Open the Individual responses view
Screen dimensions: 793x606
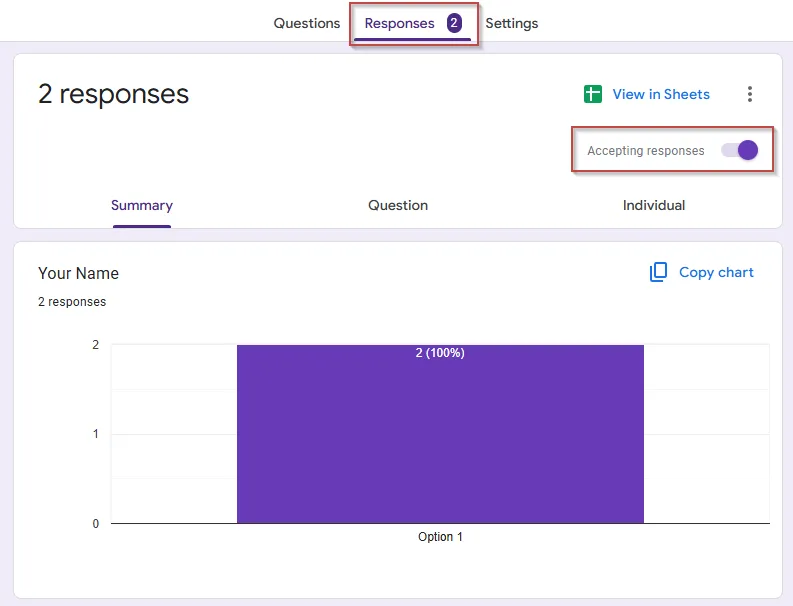(x=654, y=205)
